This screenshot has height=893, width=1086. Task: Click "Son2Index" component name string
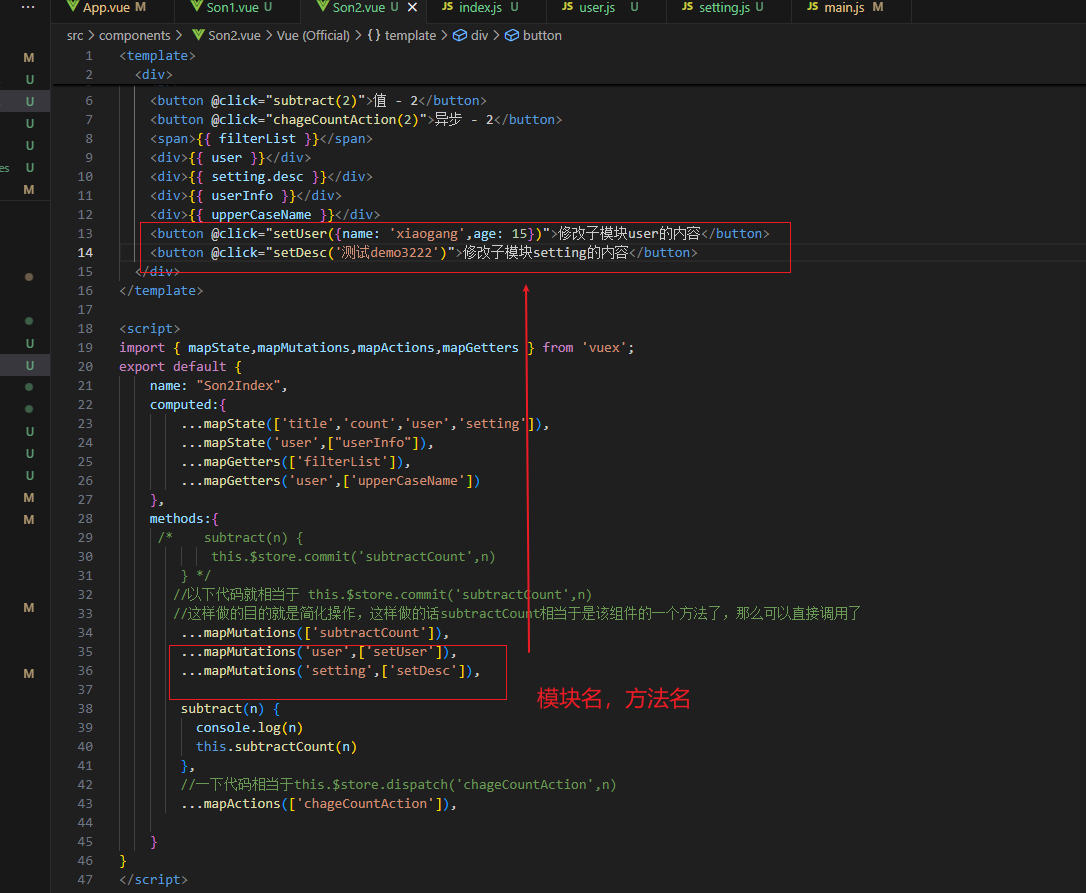pyautogui.click(x=238, y=386)
